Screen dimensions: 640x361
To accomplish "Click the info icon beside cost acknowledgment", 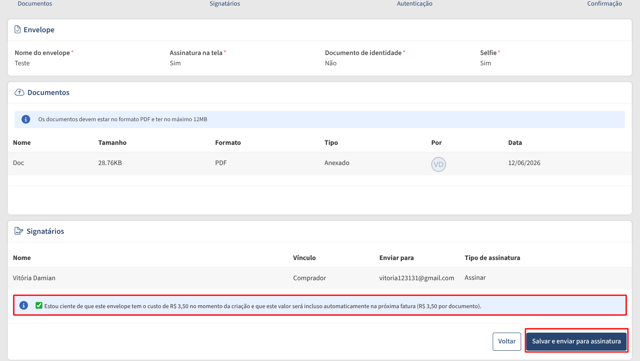I will click(x=24, y=305).
